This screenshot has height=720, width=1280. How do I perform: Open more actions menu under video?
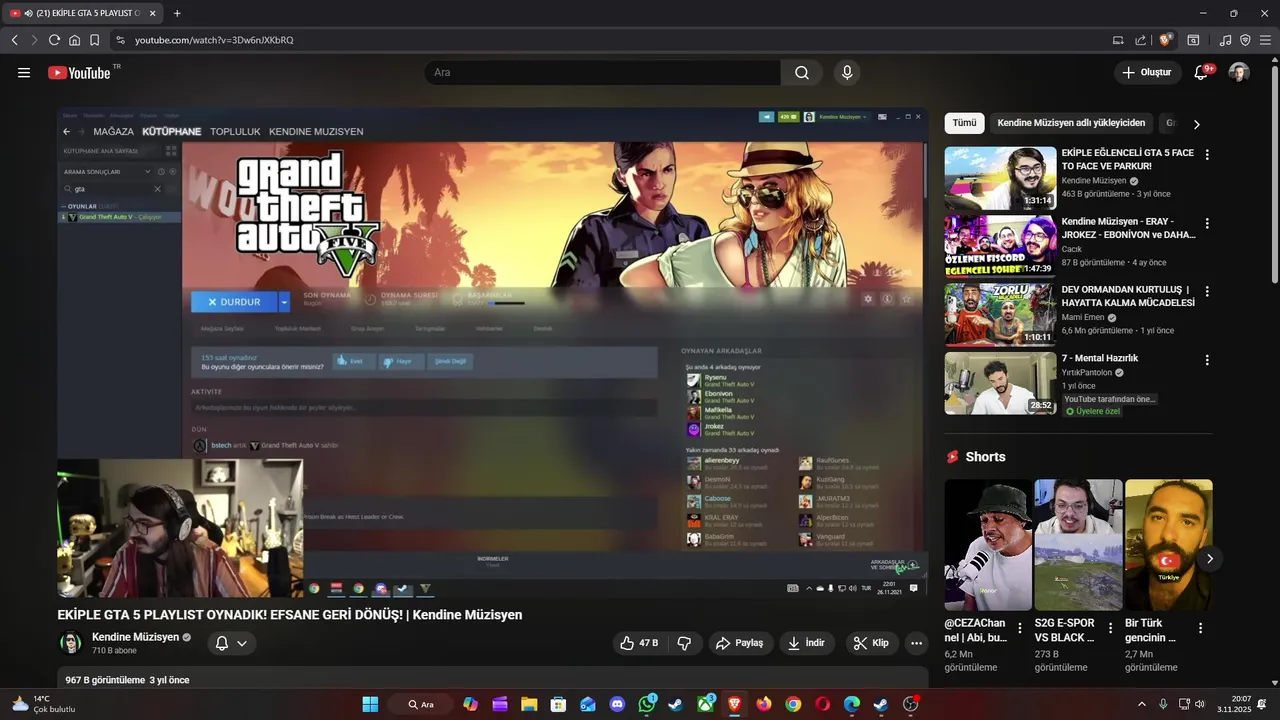[x=916, y=643]
